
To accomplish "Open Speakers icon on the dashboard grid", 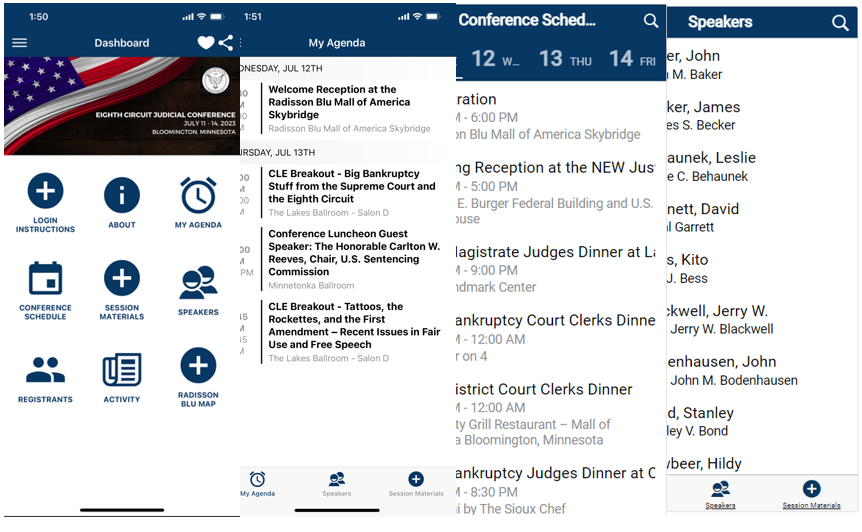I will point(198,291).
